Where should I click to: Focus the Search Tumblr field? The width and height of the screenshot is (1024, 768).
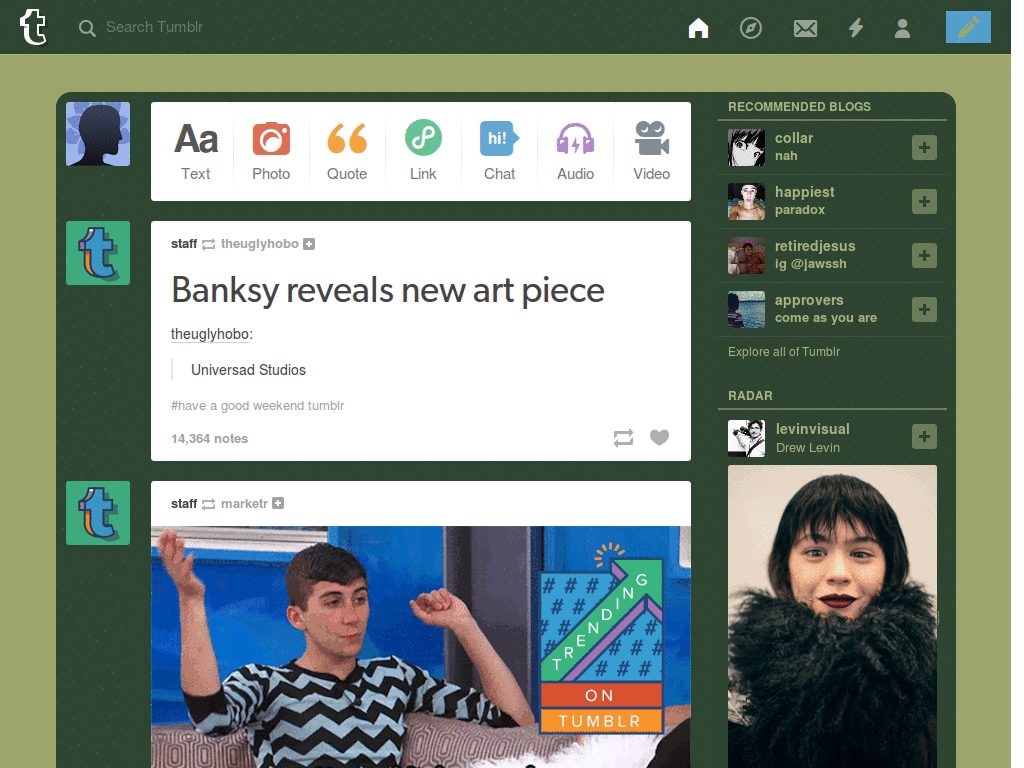pyautogui.click(x=154, y=27)
